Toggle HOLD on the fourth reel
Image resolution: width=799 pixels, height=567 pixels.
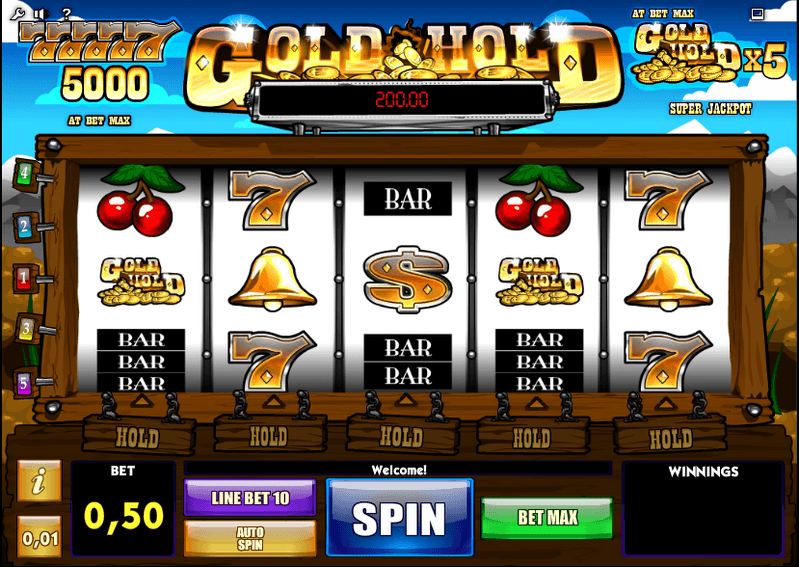tap(532, 437)
